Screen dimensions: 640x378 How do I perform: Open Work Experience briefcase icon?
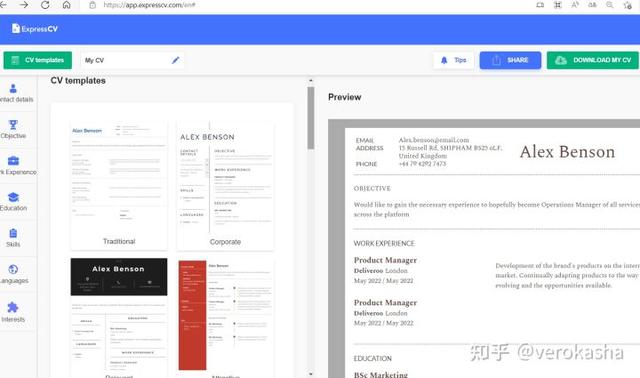pos(13,161)
